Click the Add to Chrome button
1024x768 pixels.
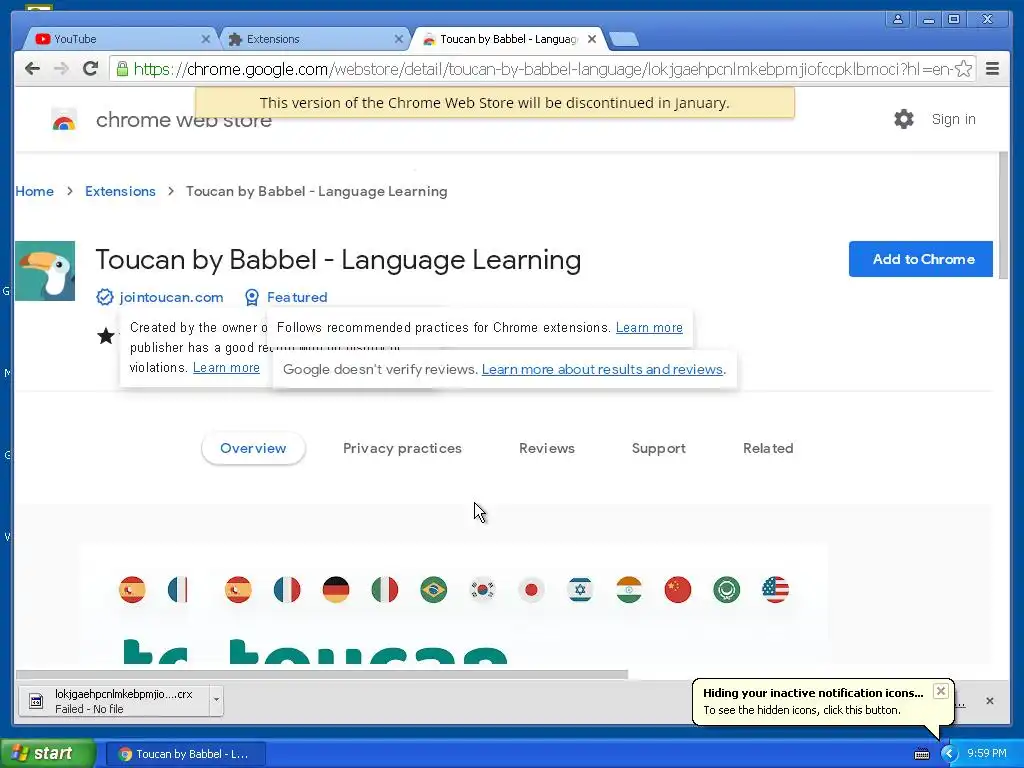pos(921,259)
